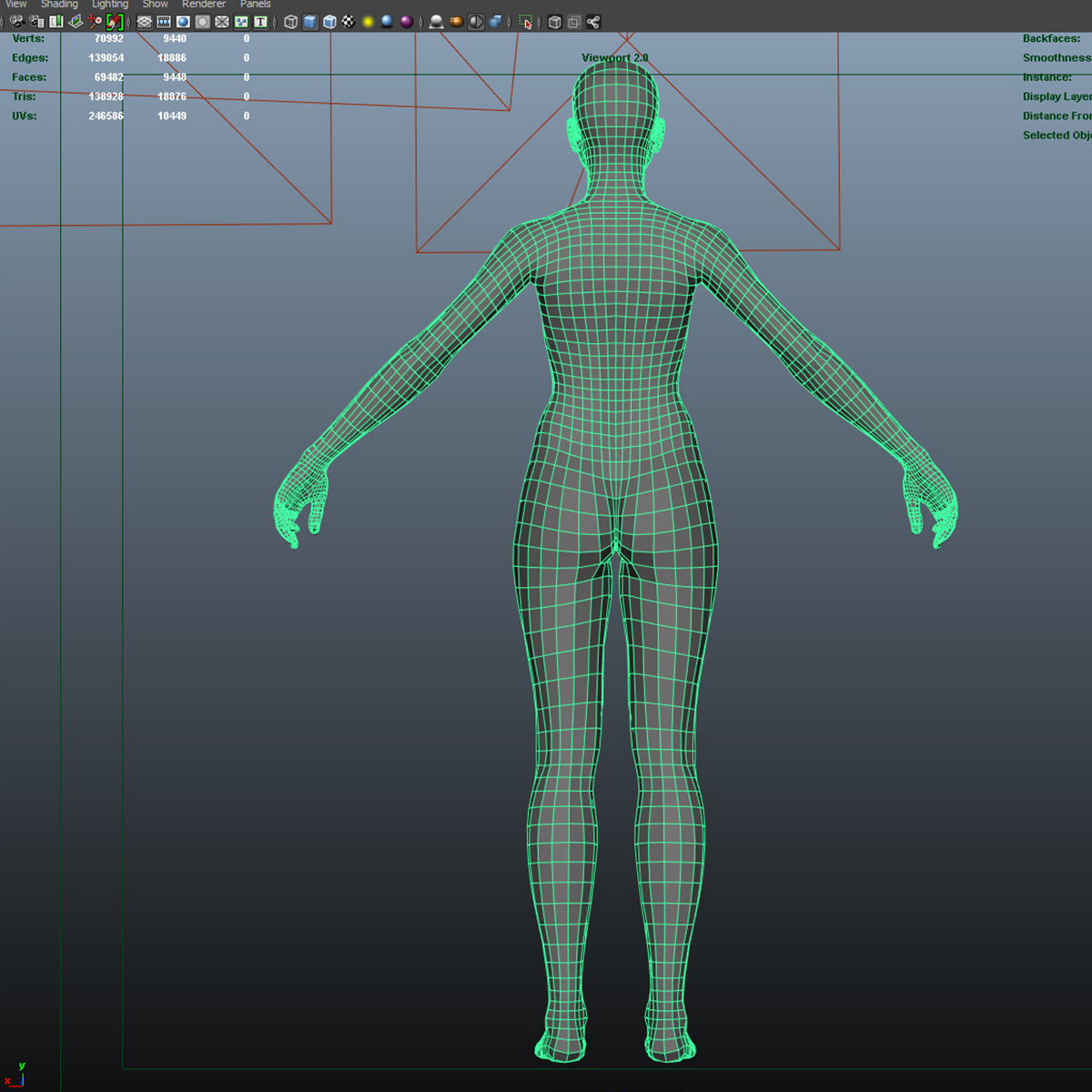The image size is (1092, 1092).
Task: Click the yellow Use All Lights sphere
Action: pos(368,22)
